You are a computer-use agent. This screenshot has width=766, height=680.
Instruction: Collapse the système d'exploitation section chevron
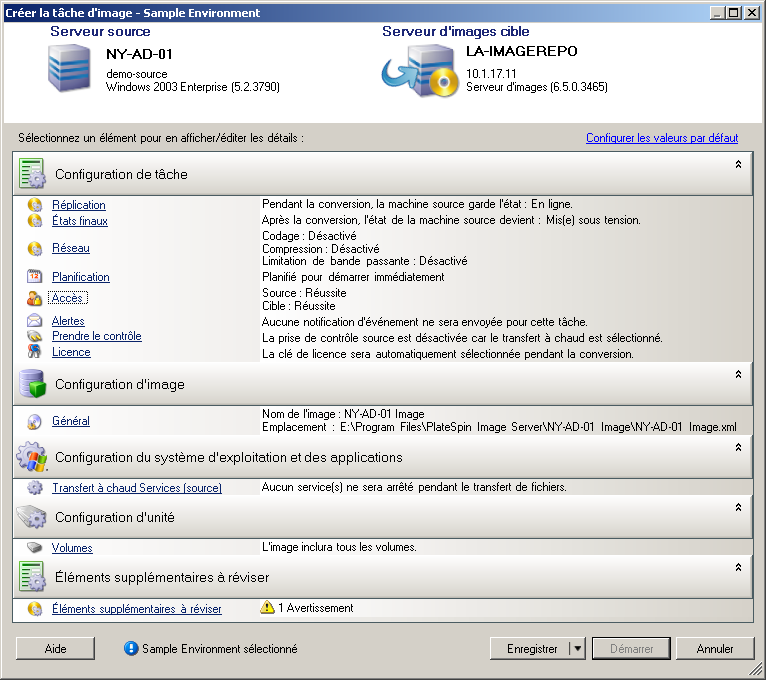[738, 447]
